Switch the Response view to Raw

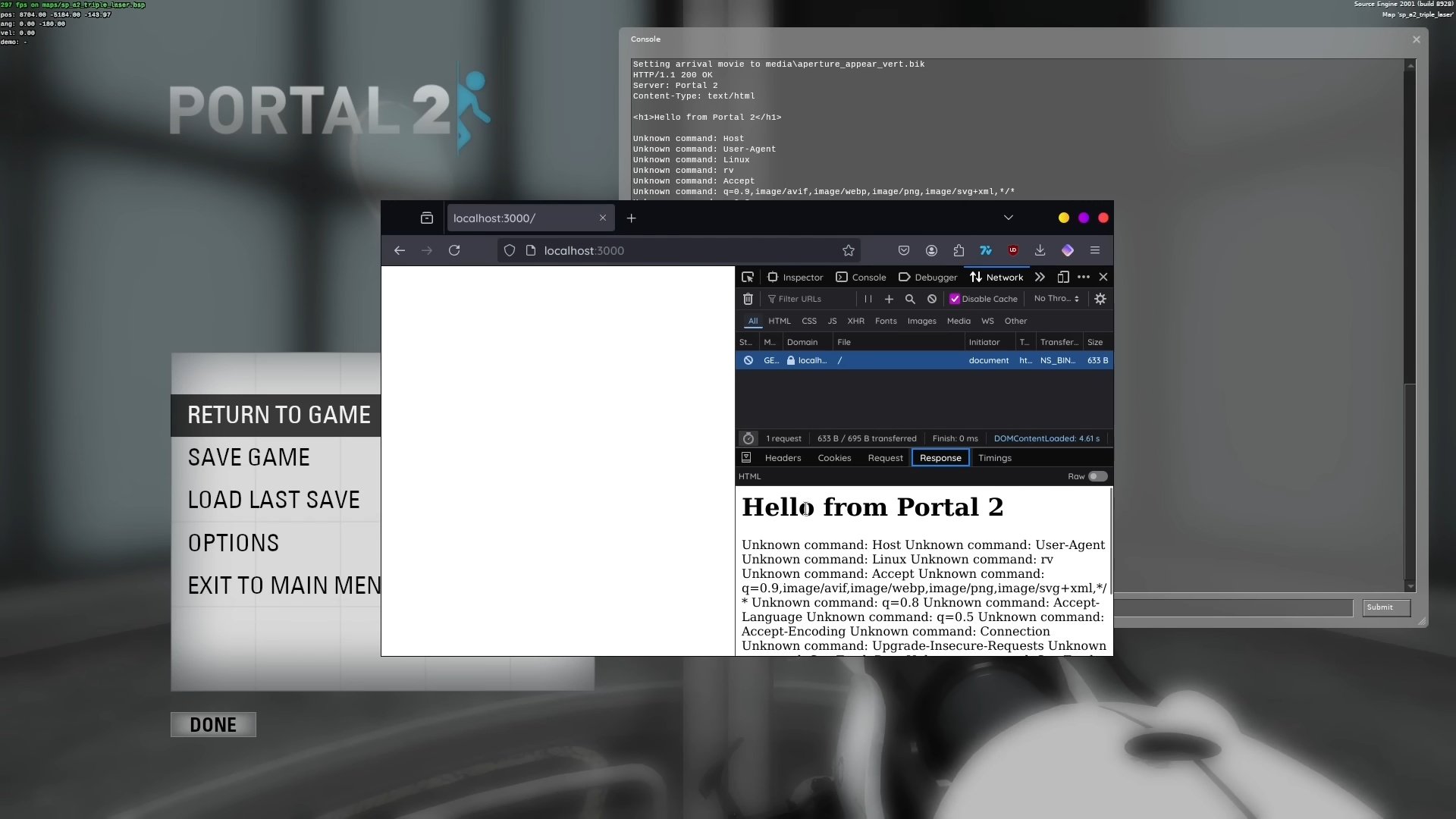point(1097,476)
